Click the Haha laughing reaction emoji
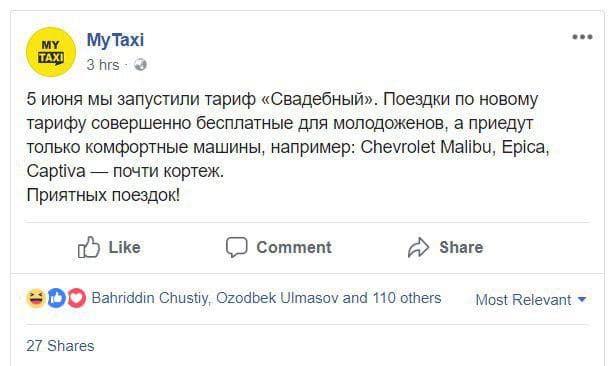This screenshot has width=613, height=366. (x=36, y=298)
